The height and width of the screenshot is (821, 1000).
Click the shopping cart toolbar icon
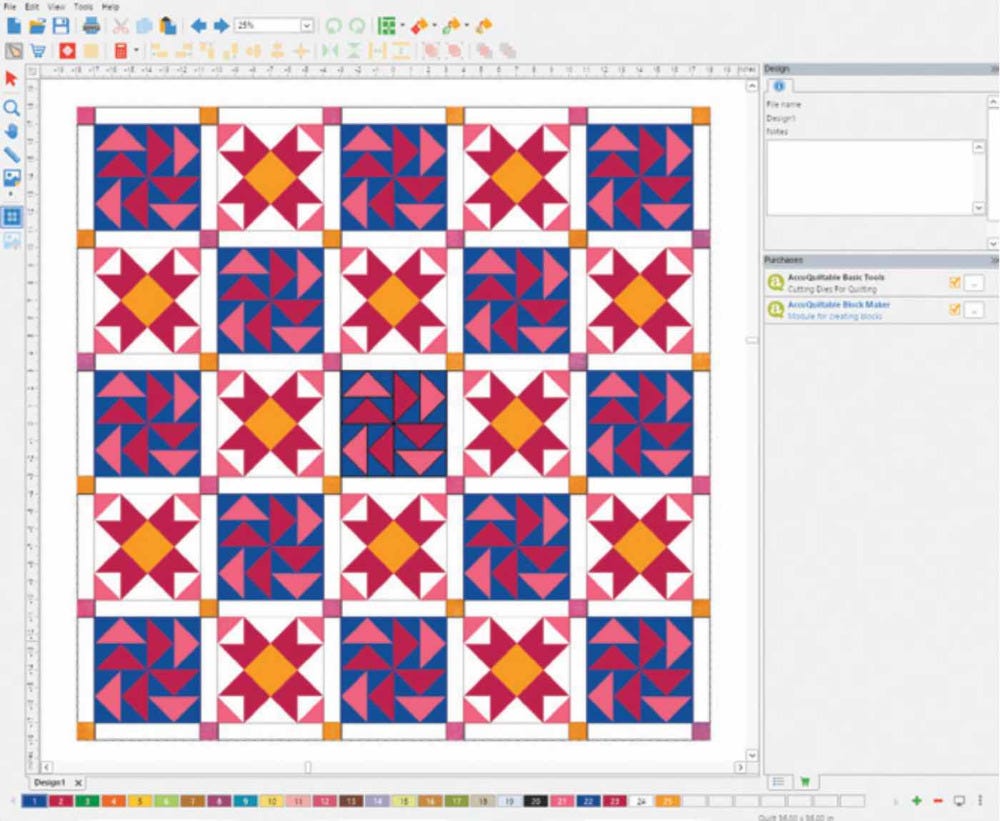click(x=38, y=50)
